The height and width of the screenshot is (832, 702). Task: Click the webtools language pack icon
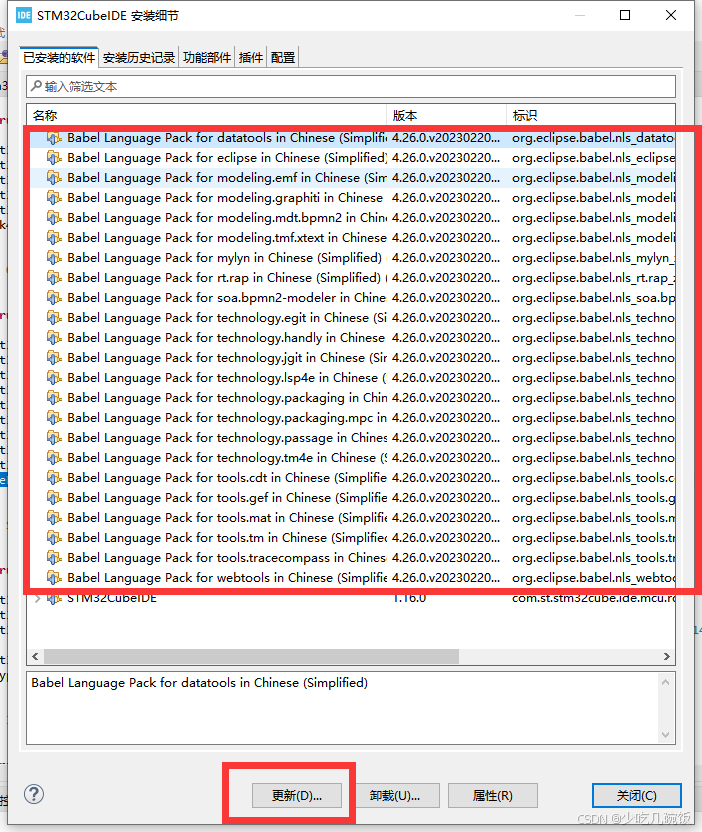pos(54,577)
